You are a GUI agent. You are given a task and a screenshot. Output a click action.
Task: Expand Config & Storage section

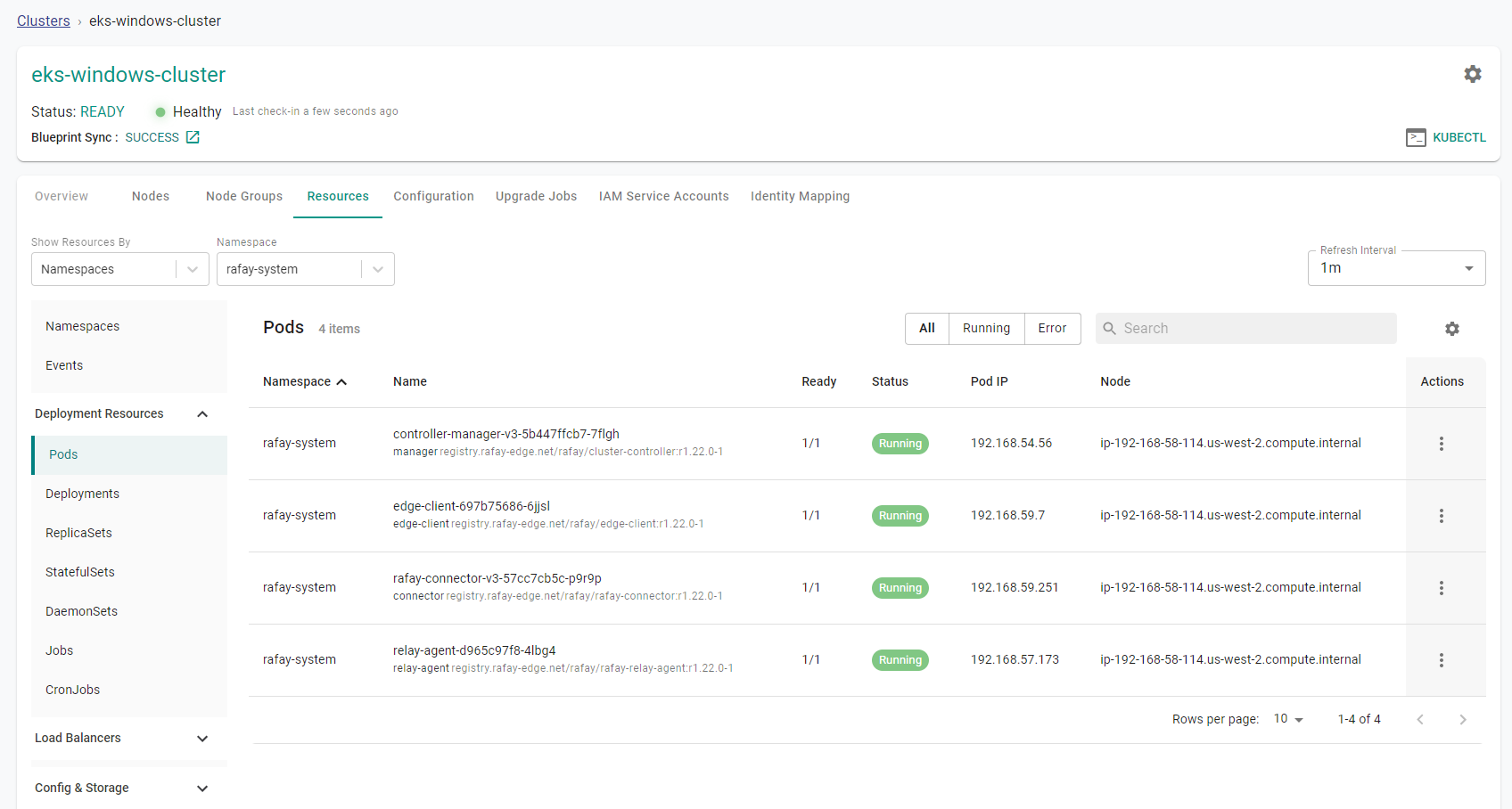click(202, 789)
